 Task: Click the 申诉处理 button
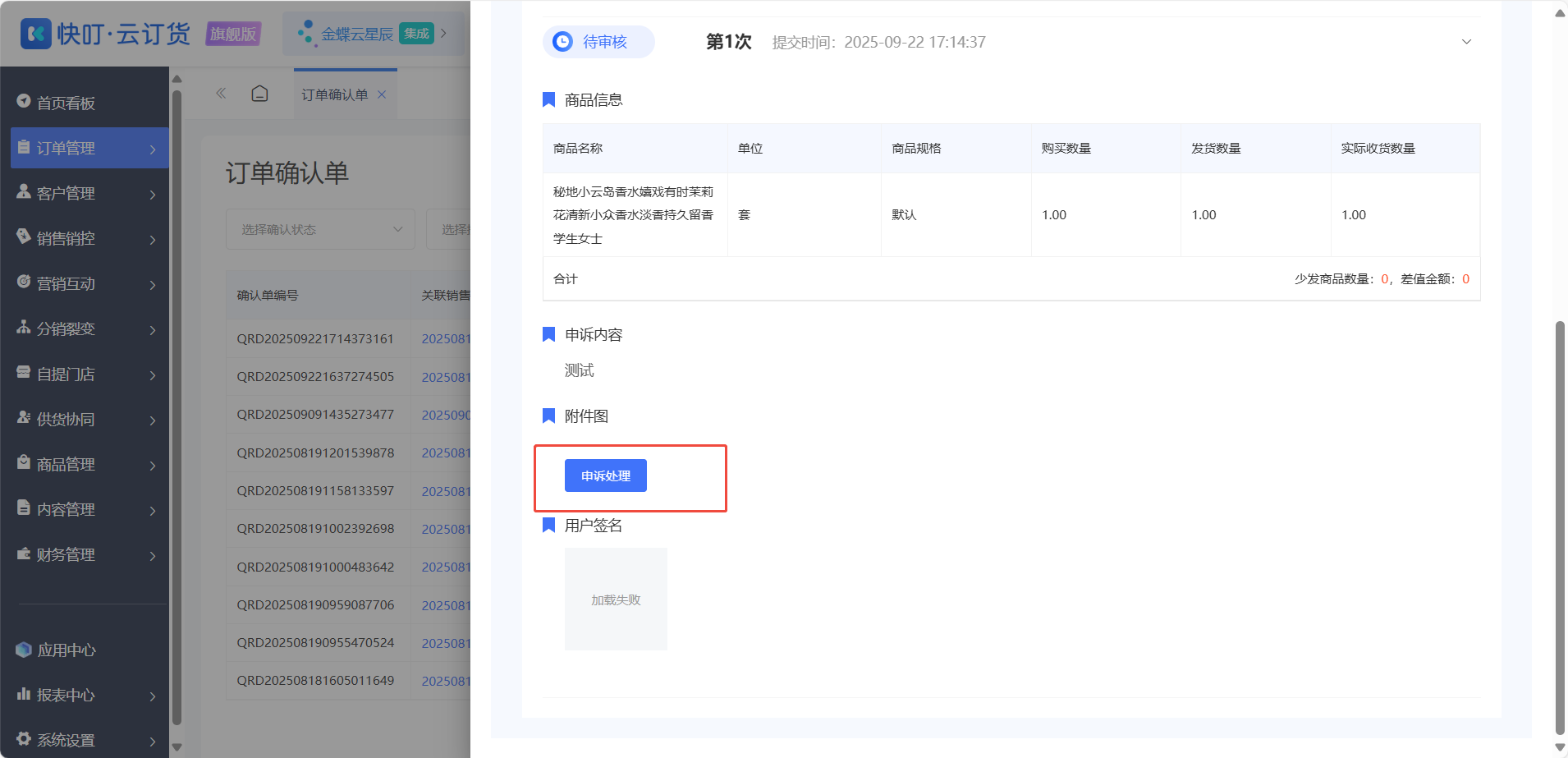tap(605, 475)
